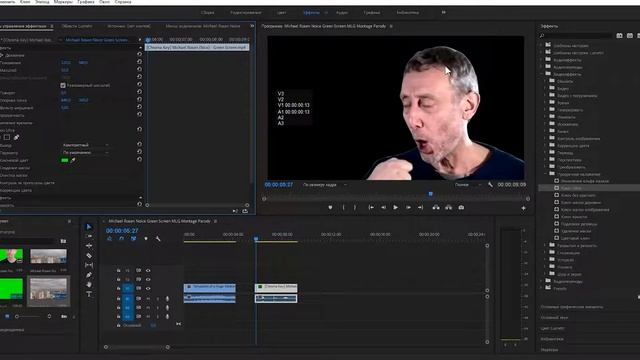Image resolution: width=640 pixels, height=360 pixels.
Task: Enable voice-over record on A1 track
Action: pyautogui.click(x=167, y=299)
